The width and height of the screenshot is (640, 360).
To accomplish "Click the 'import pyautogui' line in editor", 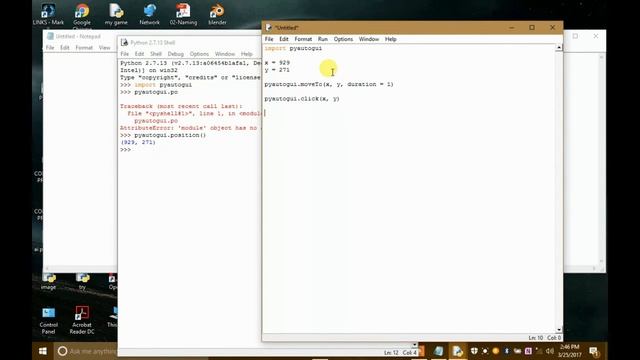I will tap(293, 48).
